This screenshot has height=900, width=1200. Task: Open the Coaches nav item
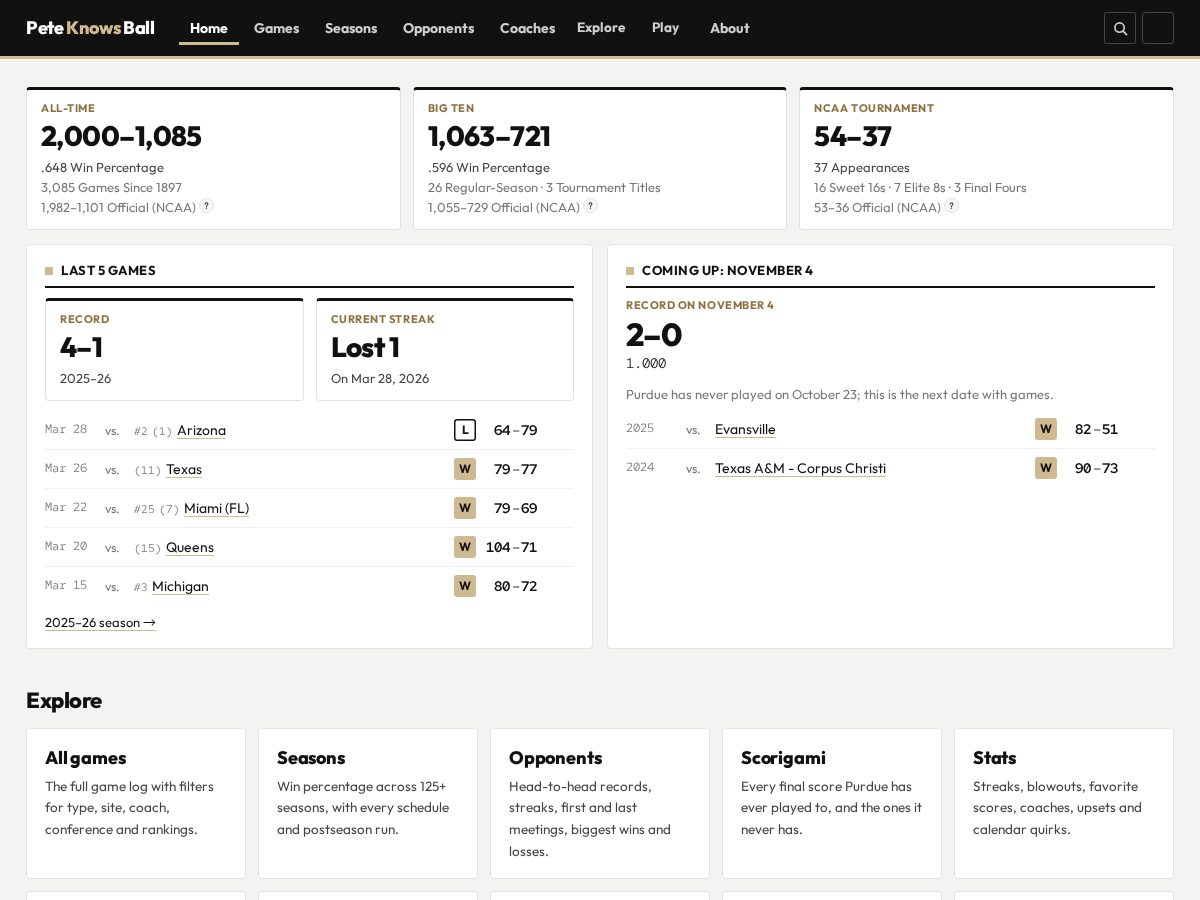point(527,28)
